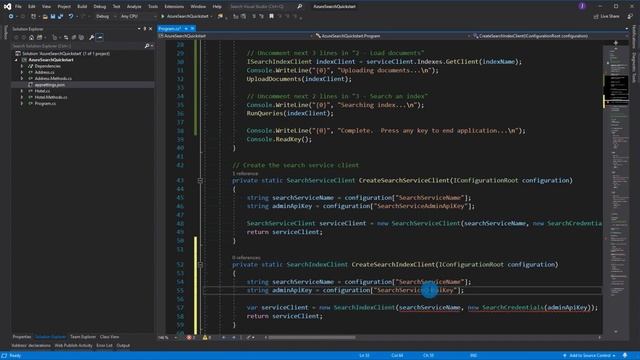Open the Edit menu

pyautogui.click(x=31, y=7)
